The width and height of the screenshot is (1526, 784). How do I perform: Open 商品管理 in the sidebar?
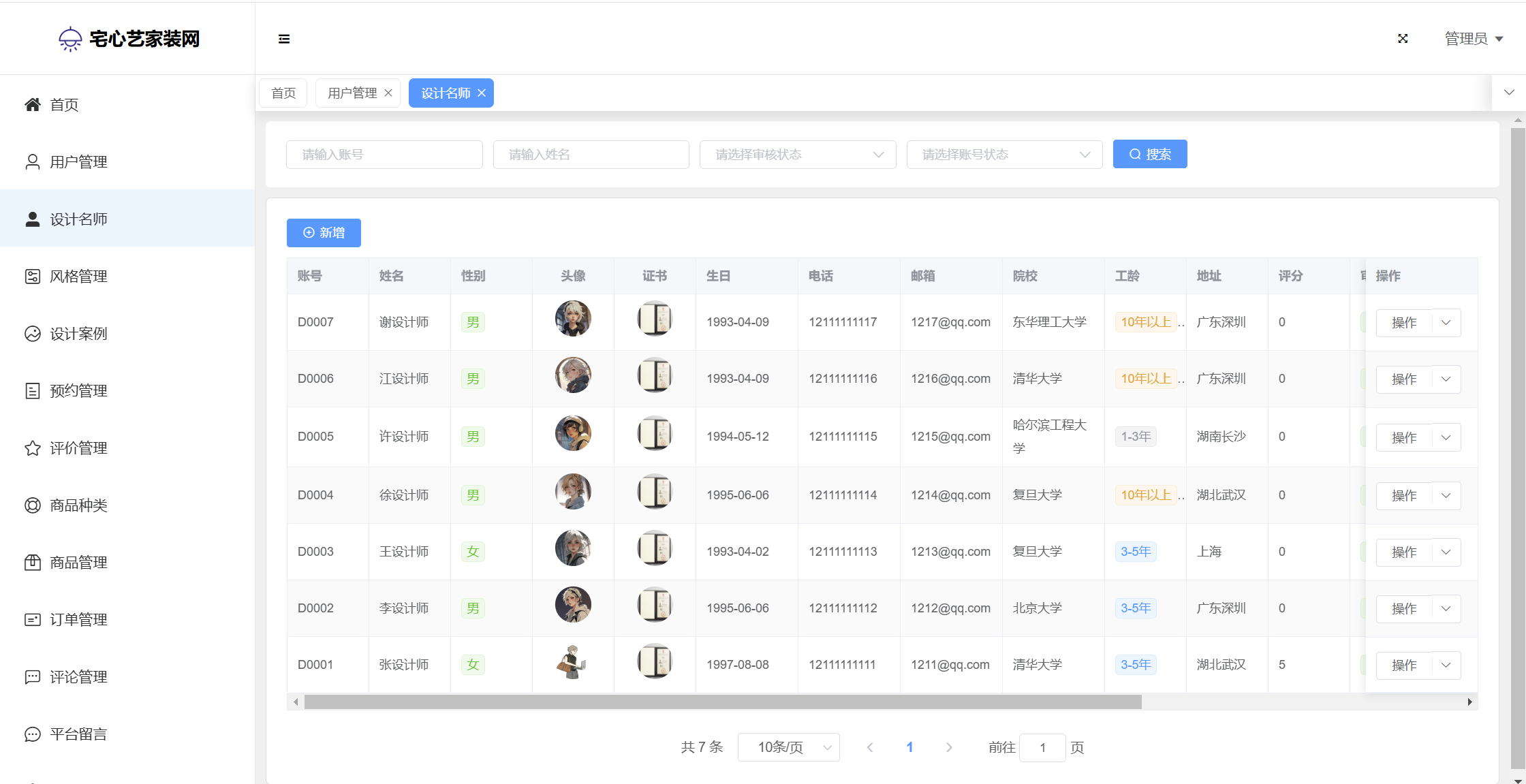point(78,563)
